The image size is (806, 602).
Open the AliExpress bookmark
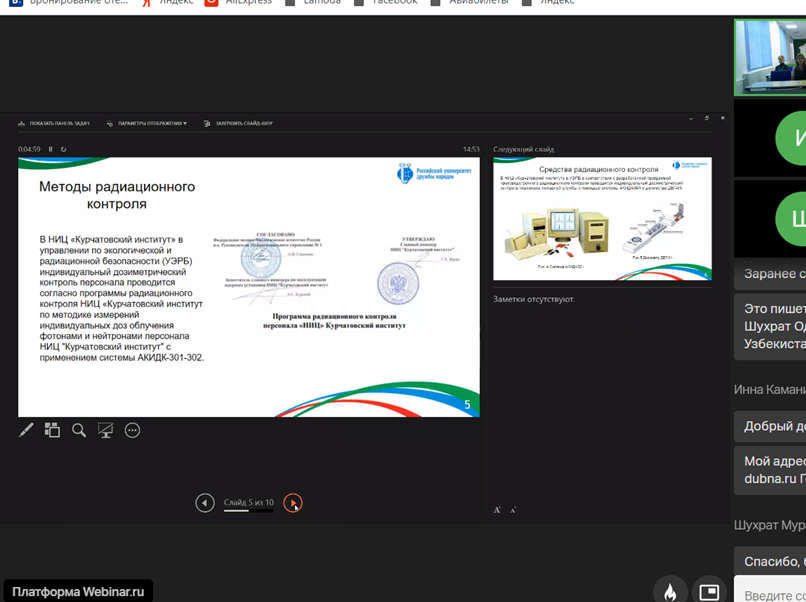pos(238,3)
